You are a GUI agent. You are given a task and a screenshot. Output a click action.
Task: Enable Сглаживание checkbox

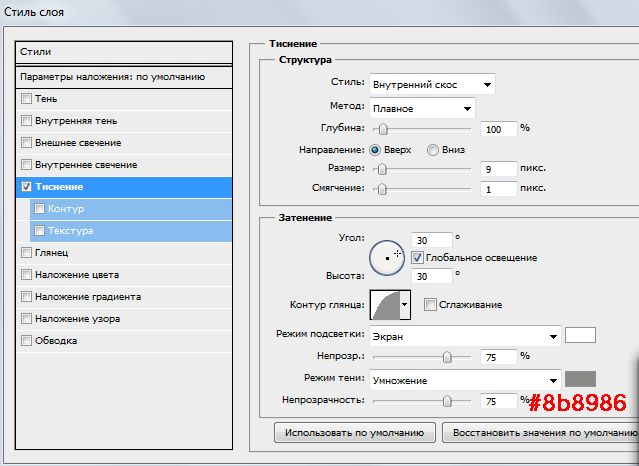tap(430, 305)
